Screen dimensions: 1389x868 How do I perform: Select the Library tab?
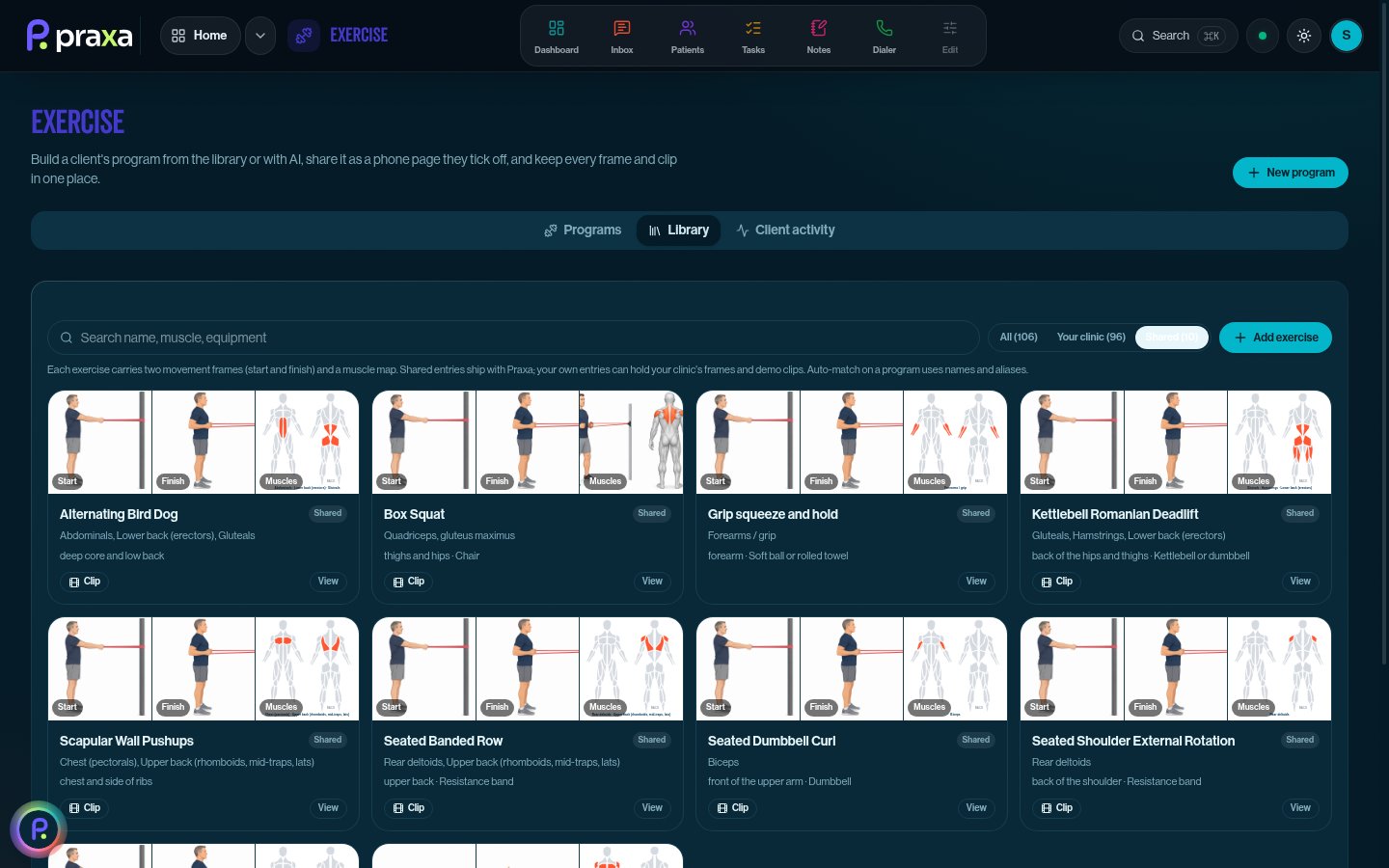point(678,231)
